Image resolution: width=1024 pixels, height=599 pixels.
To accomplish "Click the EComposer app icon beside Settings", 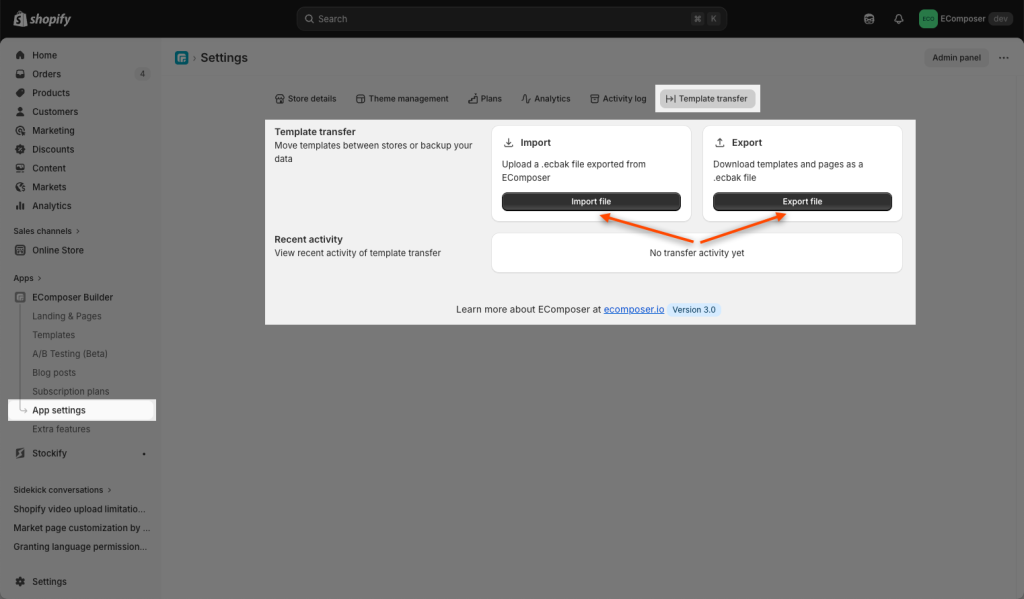I will coord(181,58).
